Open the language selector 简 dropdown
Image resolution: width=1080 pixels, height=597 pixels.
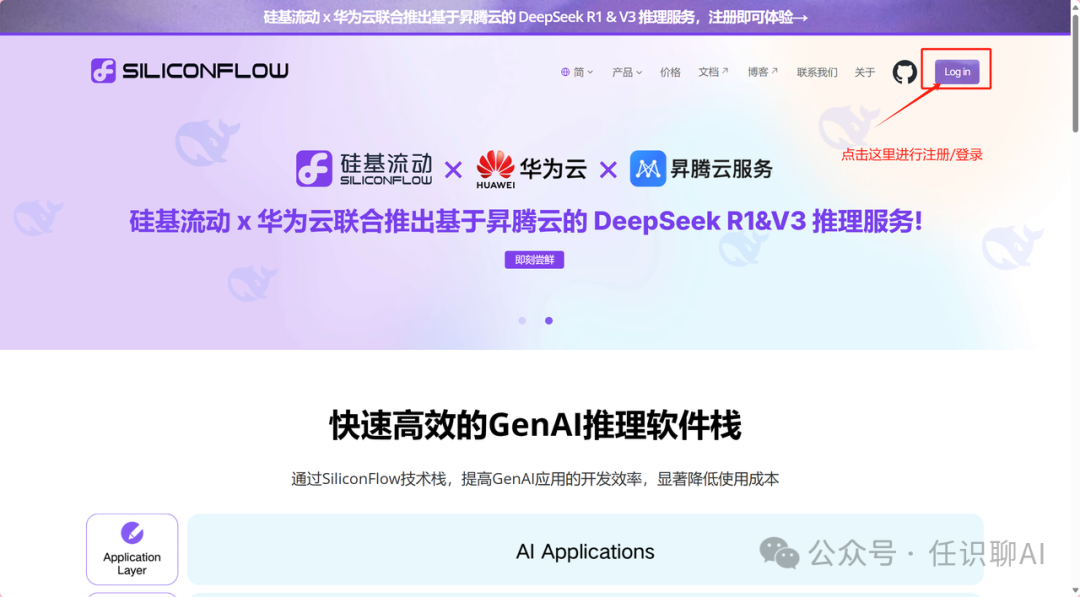577,72
